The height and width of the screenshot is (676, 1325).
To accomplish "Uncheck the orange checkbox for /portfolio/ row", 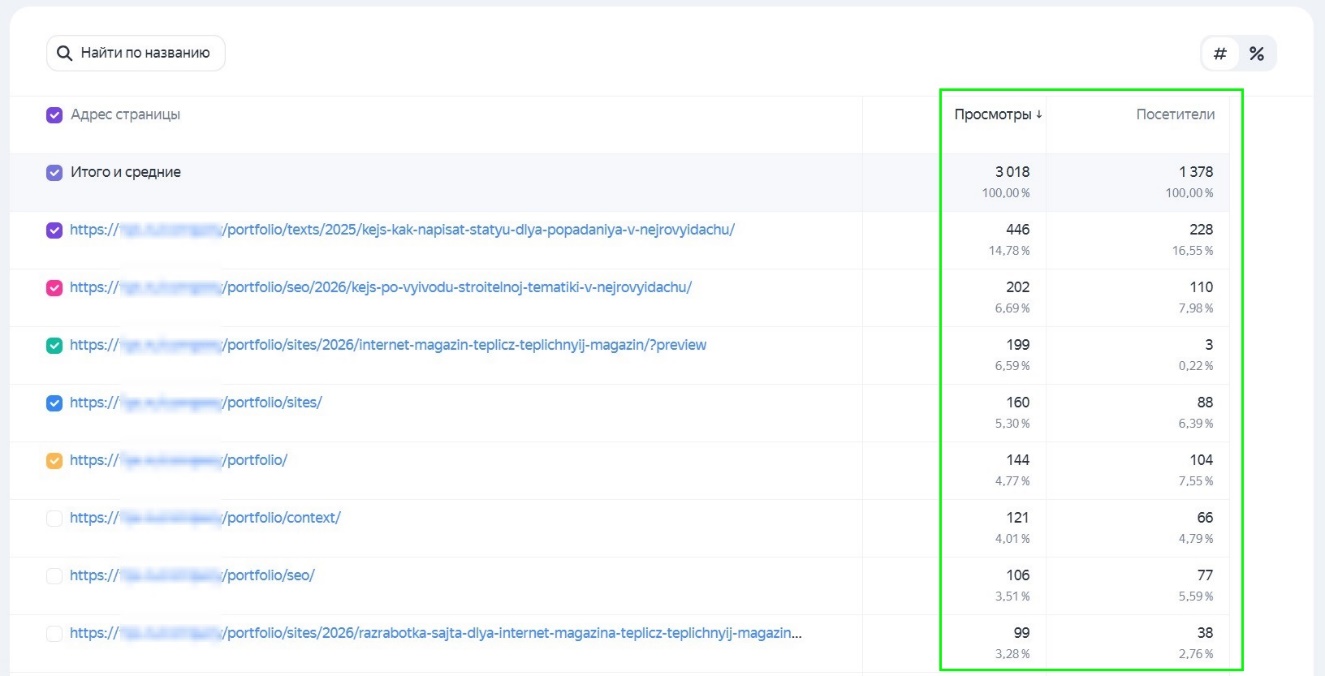I will click(55, 461).
